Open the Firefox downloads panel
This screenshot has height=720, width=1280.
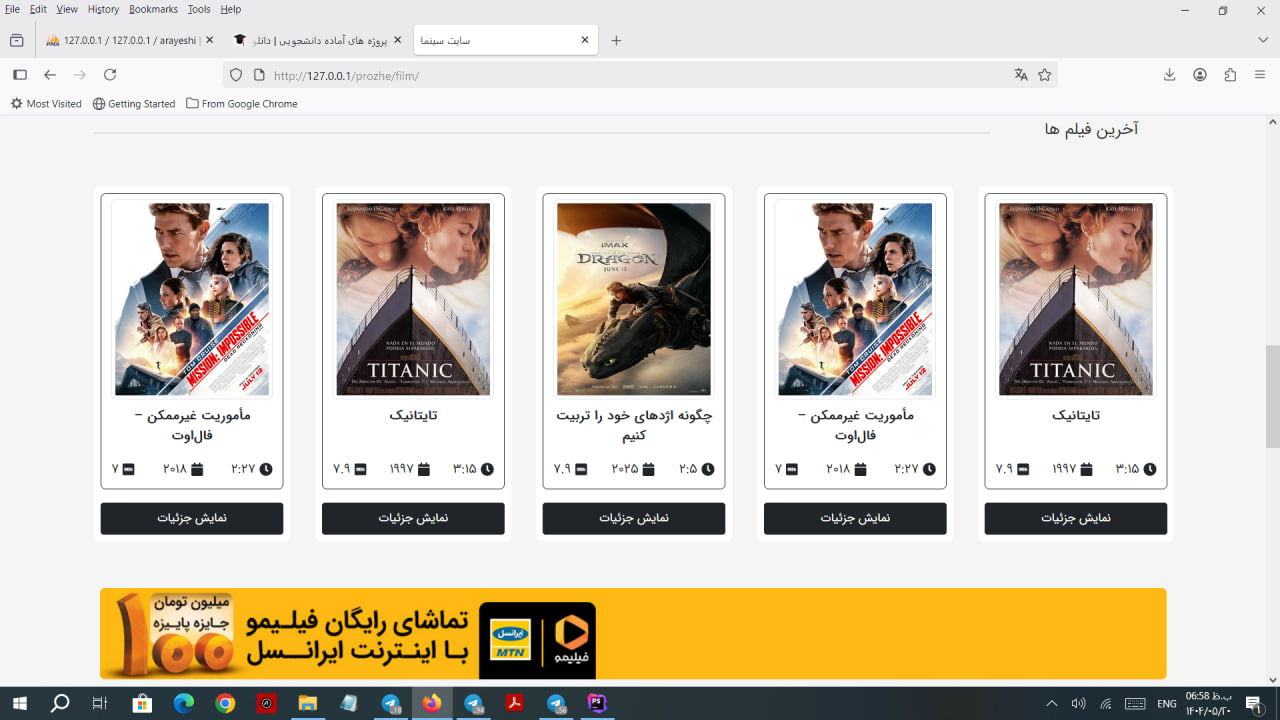coord(1169,75)
